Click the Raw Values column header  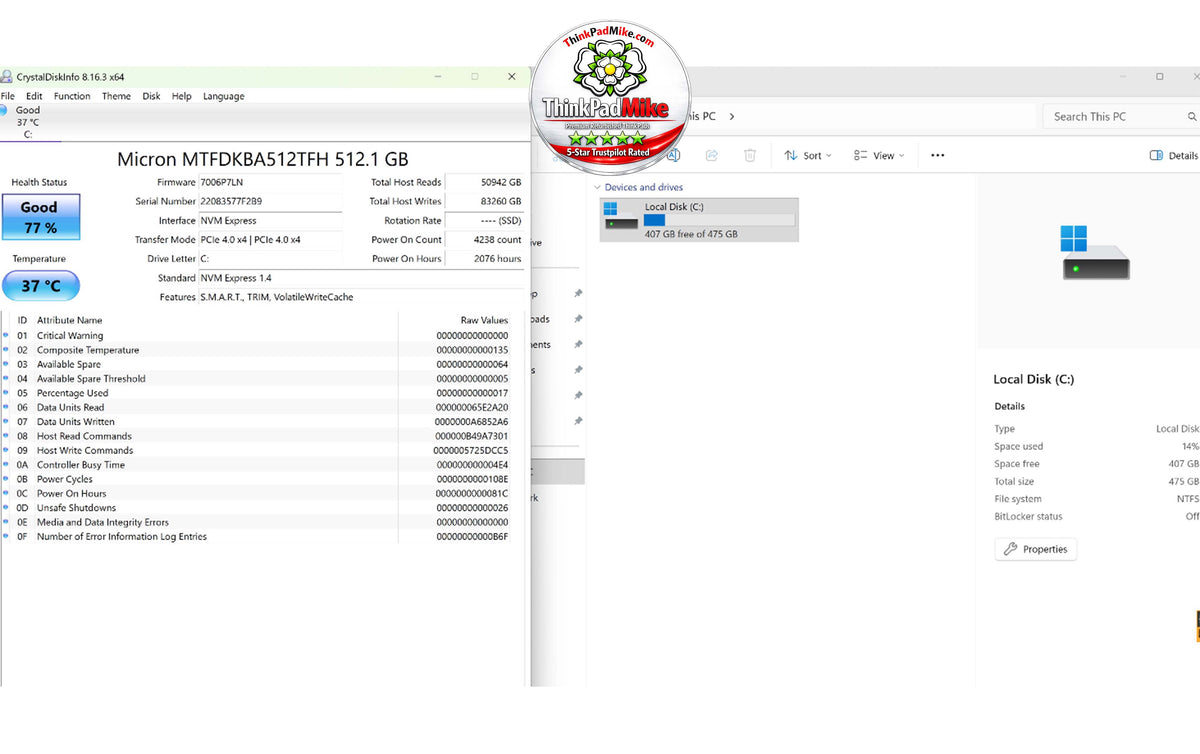(484, 320)
